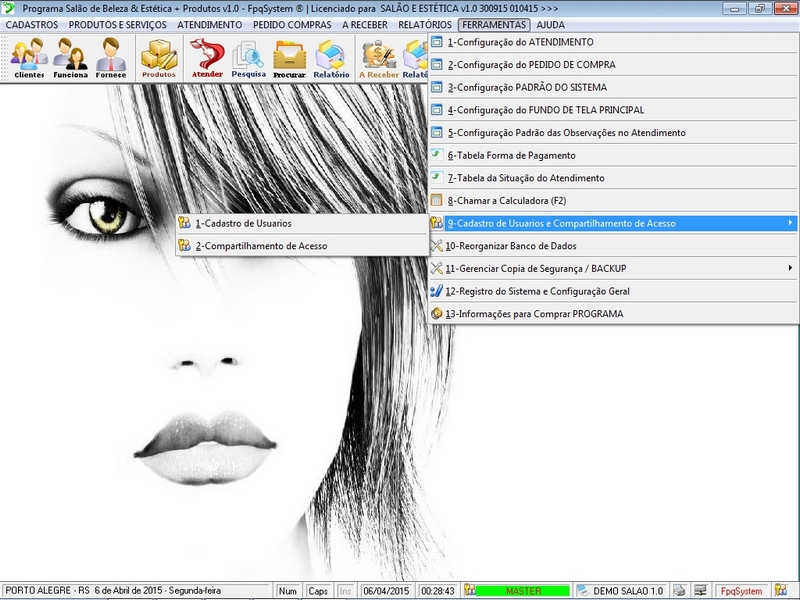Open the Produtos boxes icon
The height and width of the screenshot is (600, 800).
[159, 58]
